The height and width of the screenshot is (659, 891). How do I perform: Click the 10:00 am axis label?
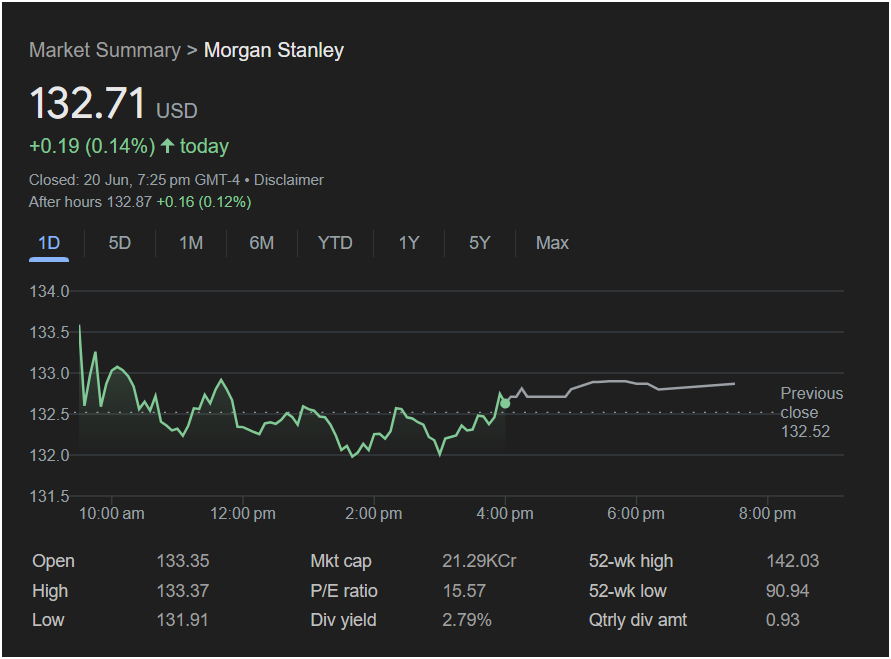point(111,514)
